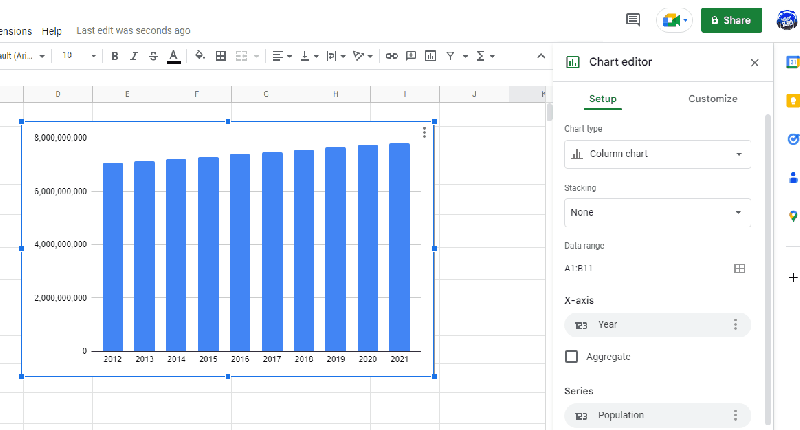Start a Google Meet call

[674, 20]
